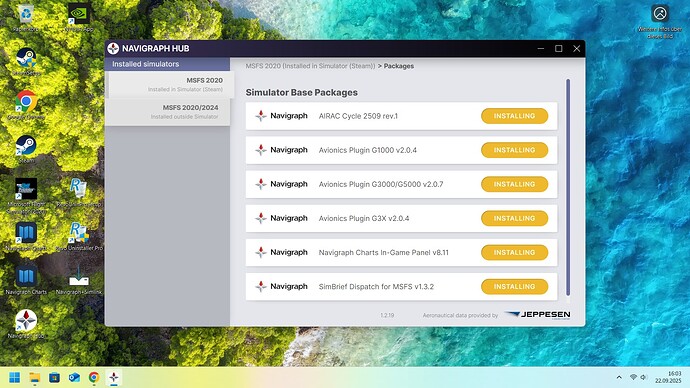This screenshot has width=690, height=388.
Task: Click the taskbar clock and date
Action: point(668,377)
